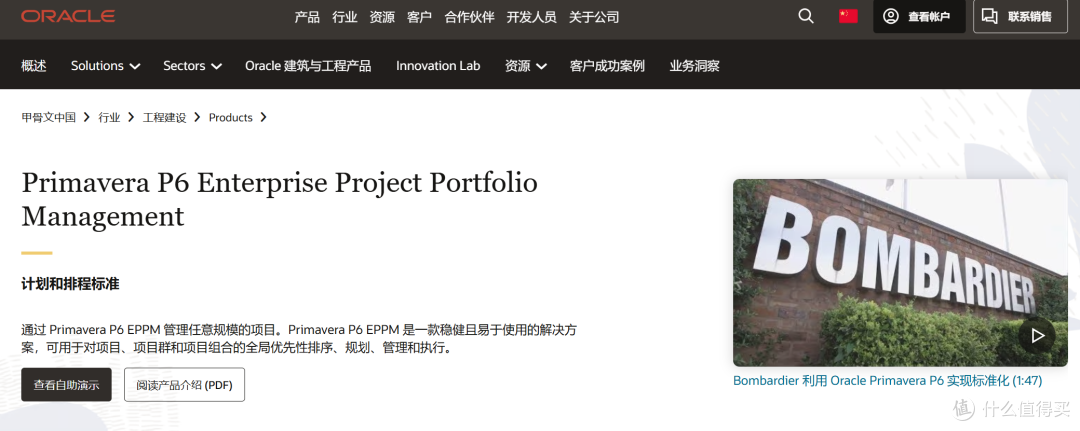1080x431 pixels.
Task: Open the 行业 top menu
Action: [x=344, y=17]
